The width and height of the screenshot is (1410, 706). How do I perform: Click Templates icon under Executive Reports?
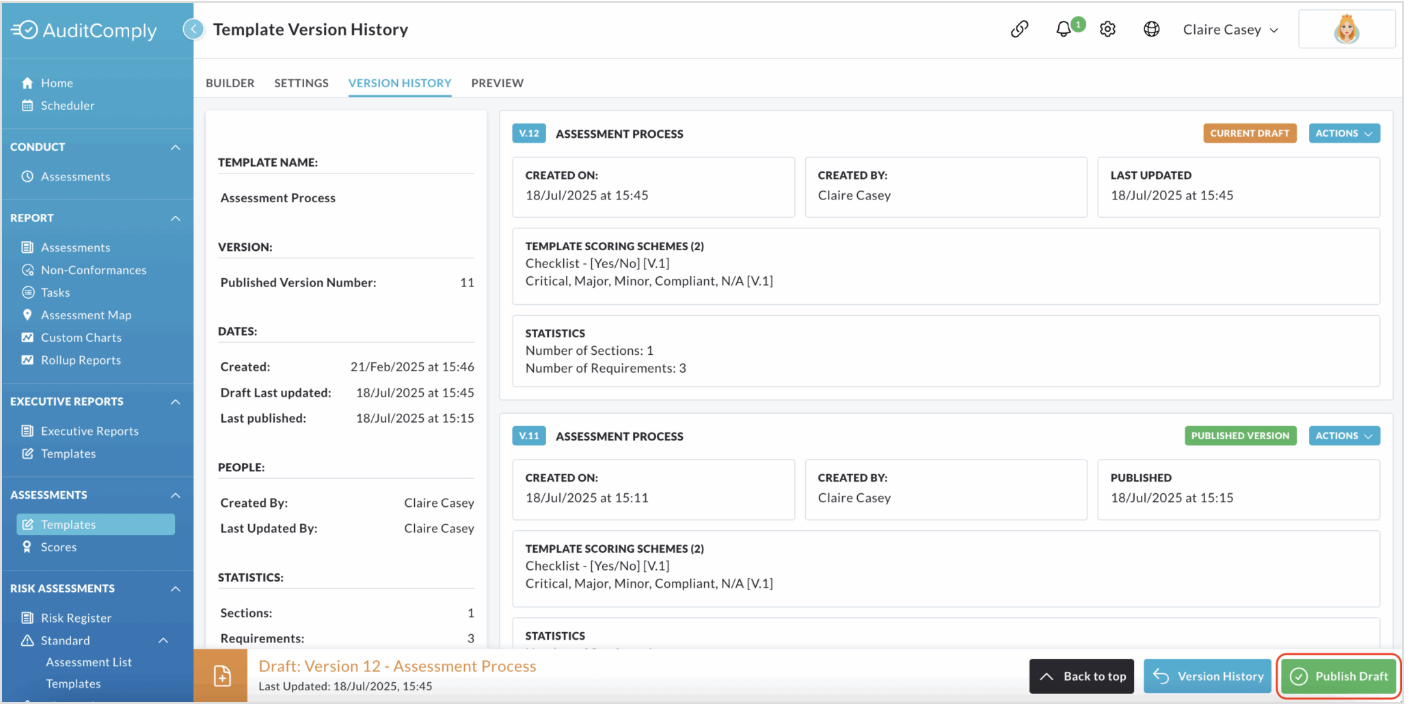point(28,453)
